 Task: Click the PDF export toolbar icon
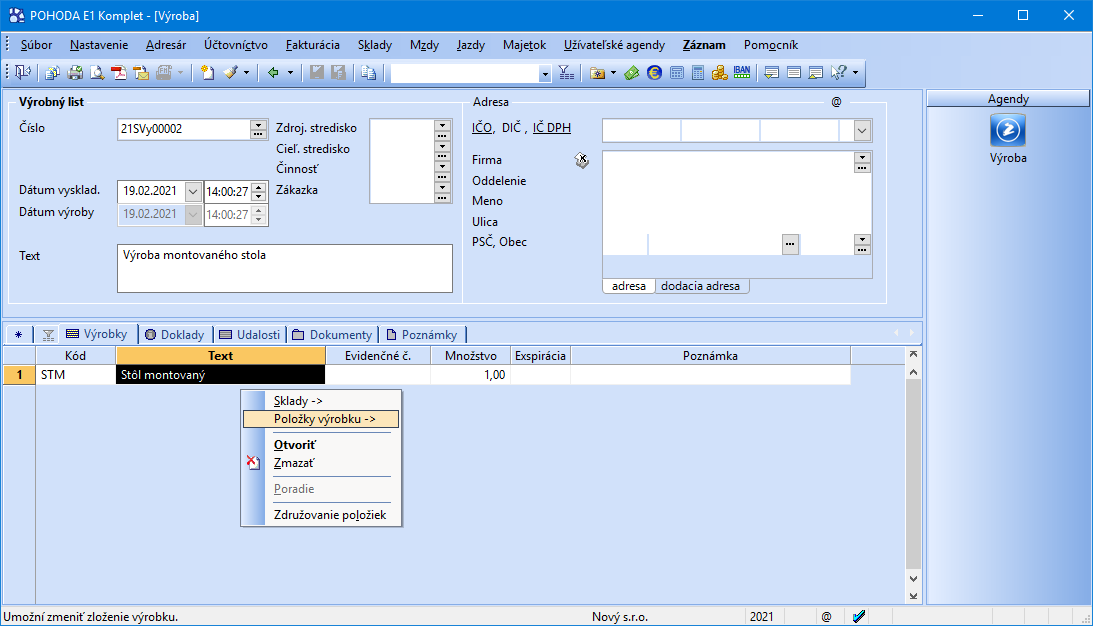pos(119,73)
